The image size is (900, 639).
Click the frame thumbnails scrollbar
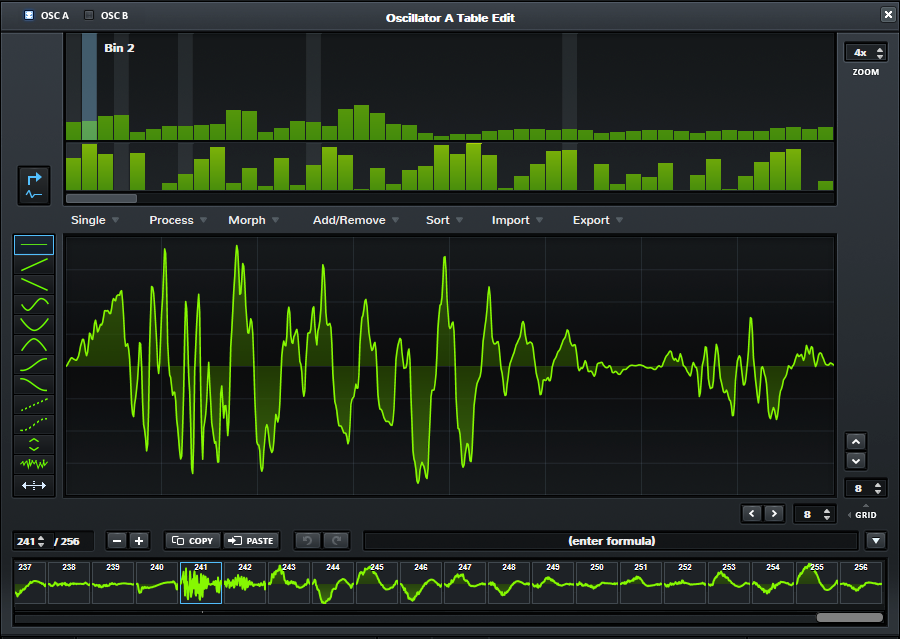point(849,618)
